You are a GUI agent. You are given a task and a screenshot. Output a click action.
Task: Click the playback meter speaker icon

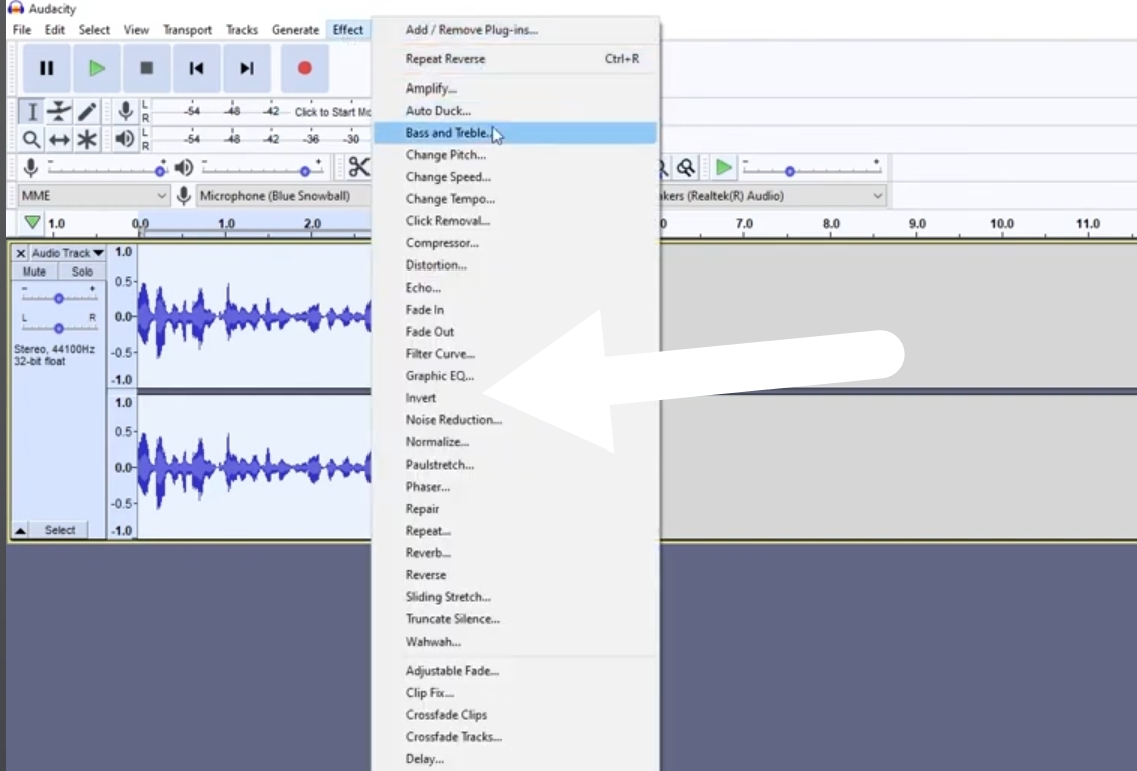tap(125, 139)
